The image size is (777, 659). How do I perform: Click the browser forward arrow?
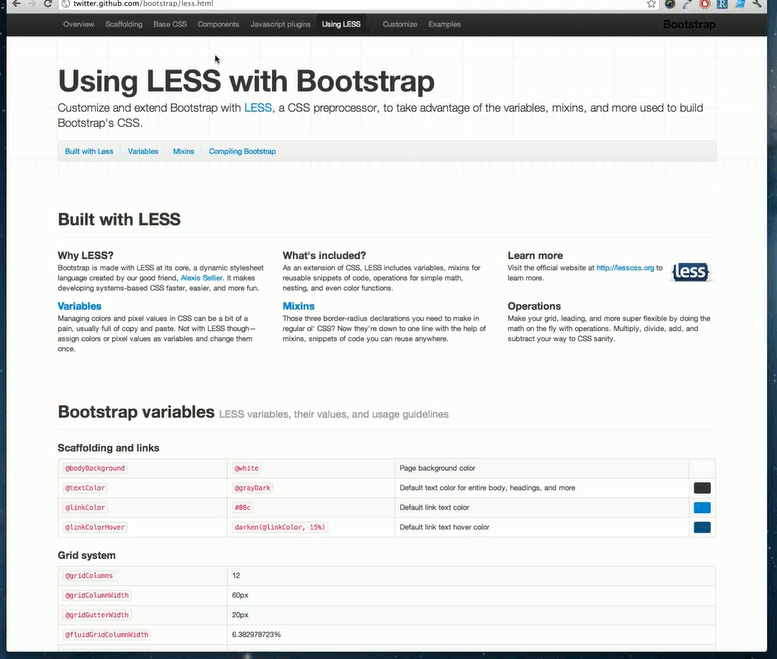(x=29, y=4)
